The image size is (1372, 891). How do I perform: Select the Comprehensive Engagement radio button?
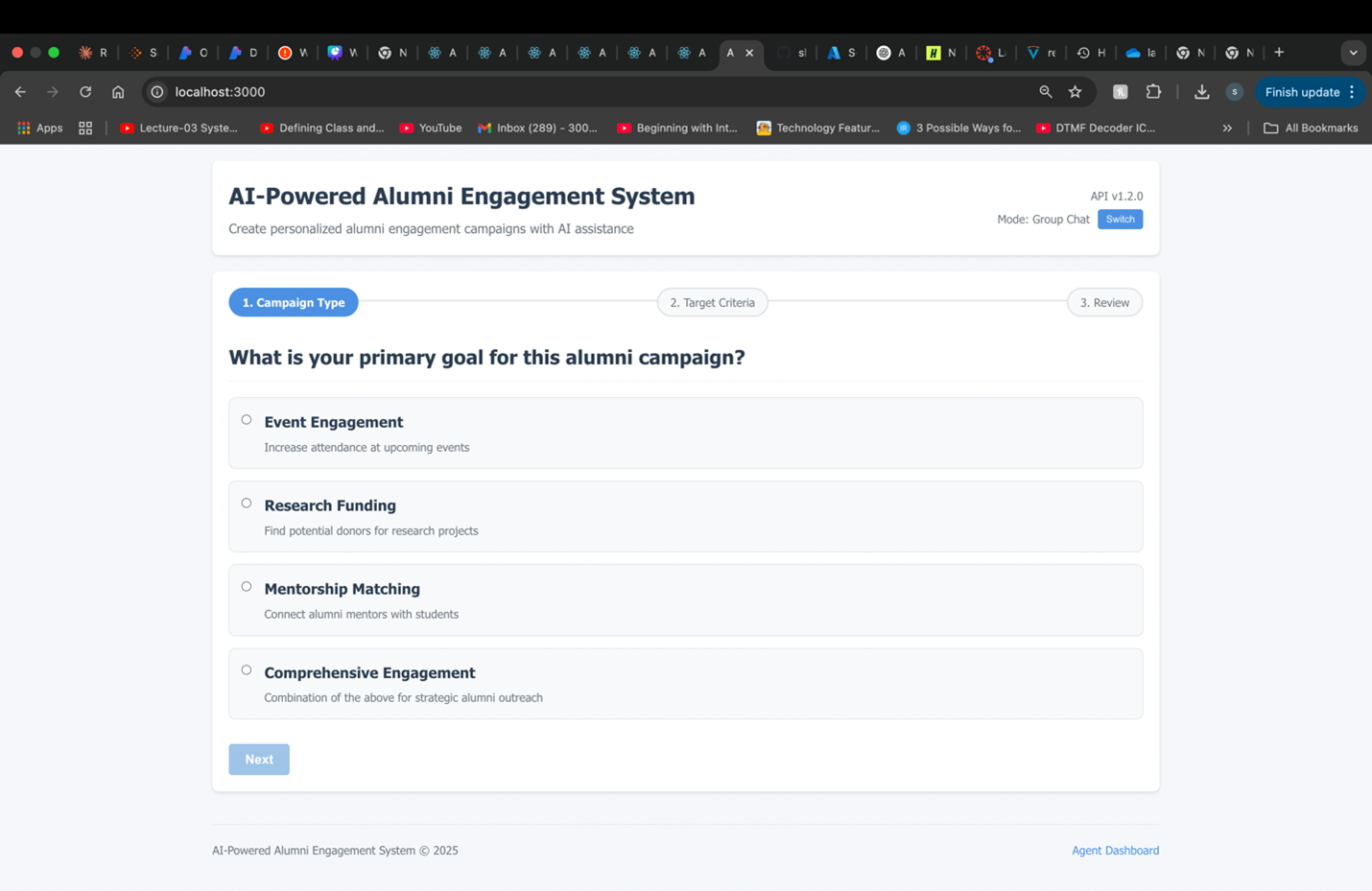pos(247,670)
